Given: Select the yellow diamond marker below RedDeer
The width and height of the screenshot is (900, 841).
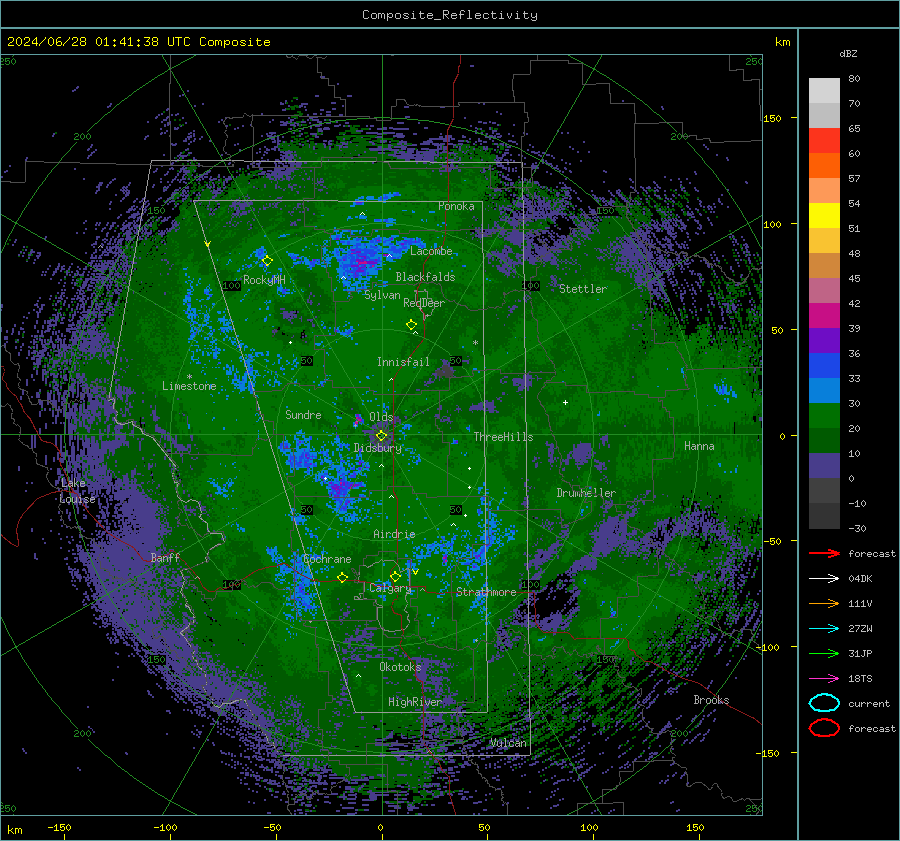Looking at the screenshot, I should tap(412, 325).
